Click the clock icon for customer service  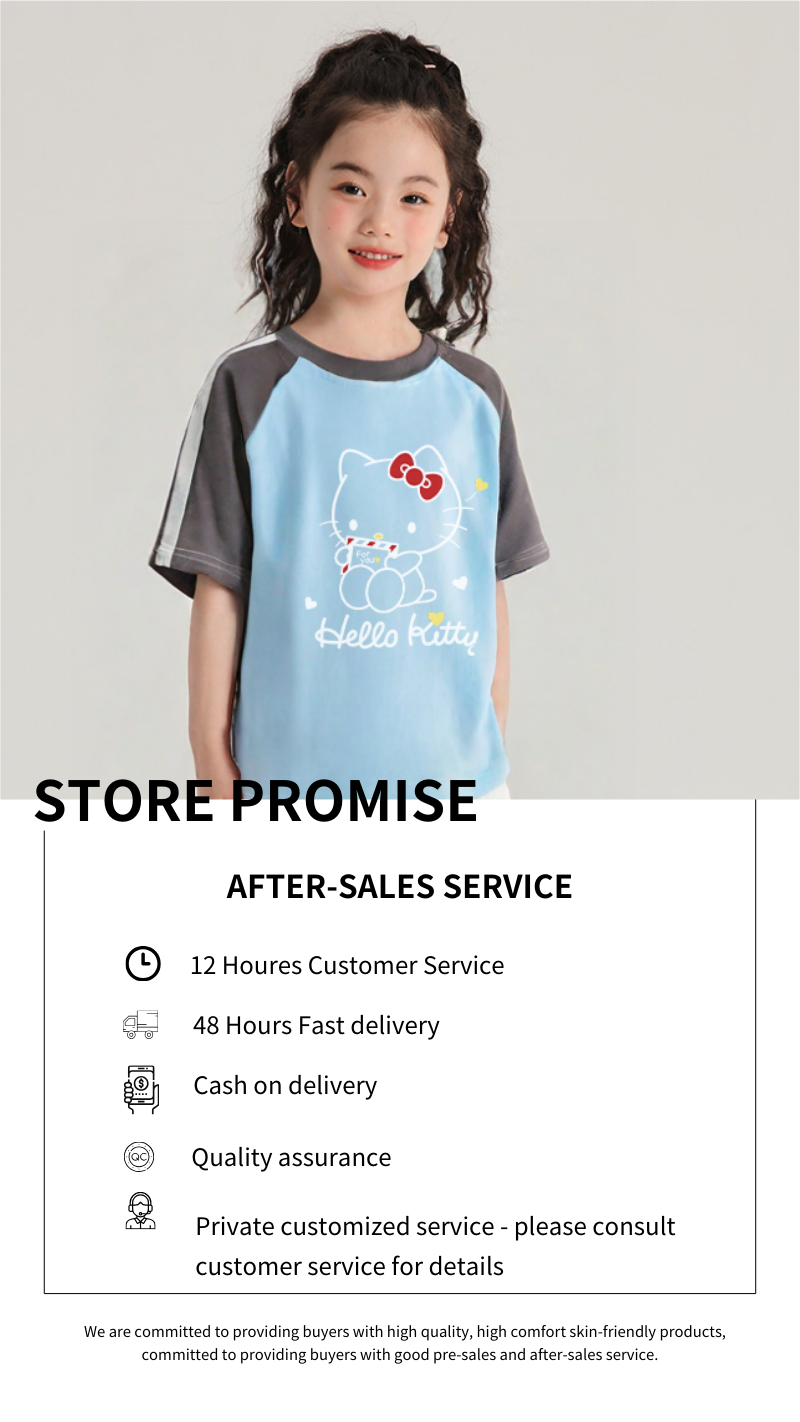pos(142,963)
